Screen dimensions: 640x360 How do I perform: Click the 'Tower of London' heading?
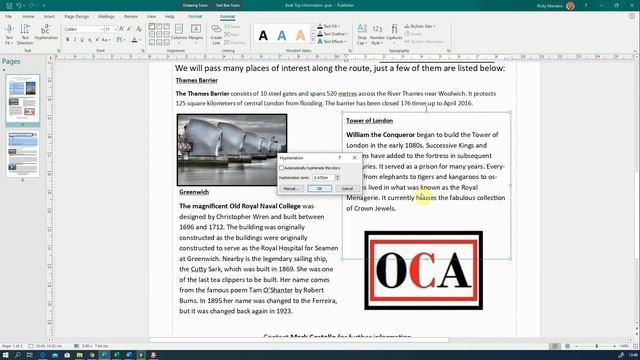tap(369, 121)
